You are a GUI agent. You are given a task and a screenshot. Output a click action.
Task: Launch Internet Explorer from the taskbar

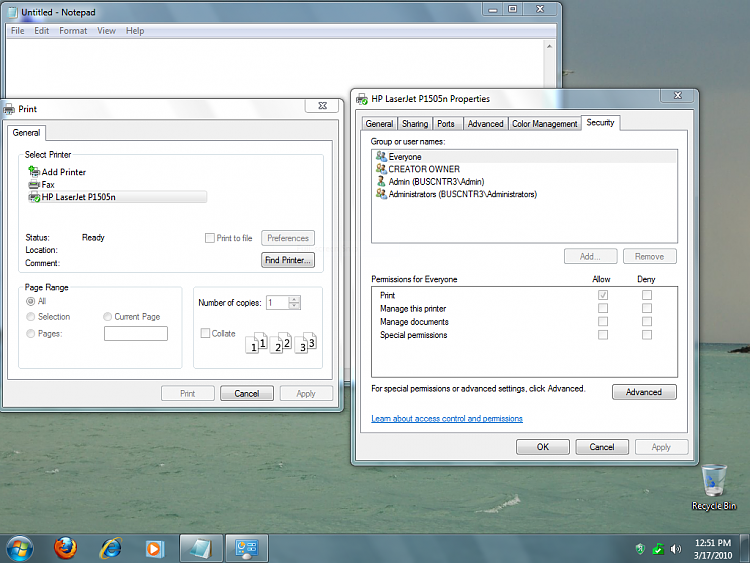110,548
